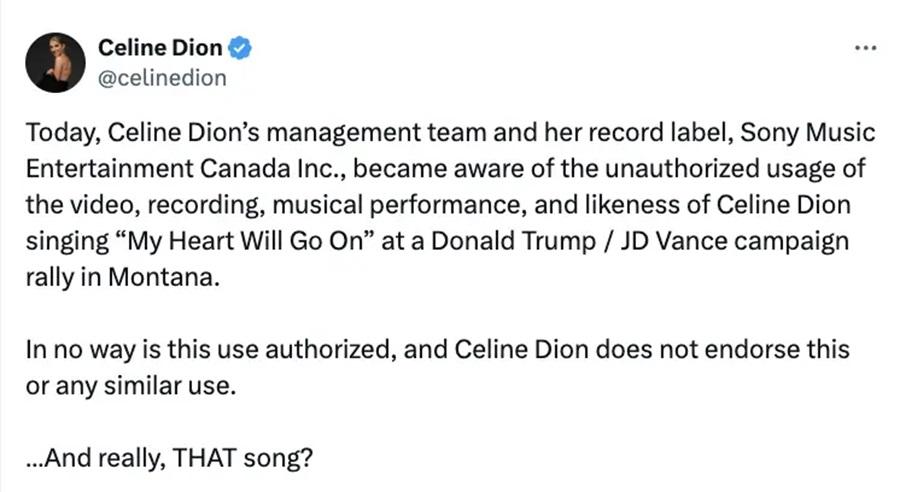Click the "or any similar use." line
This screenshot has height=492, width=900.
tap(130, 385)
